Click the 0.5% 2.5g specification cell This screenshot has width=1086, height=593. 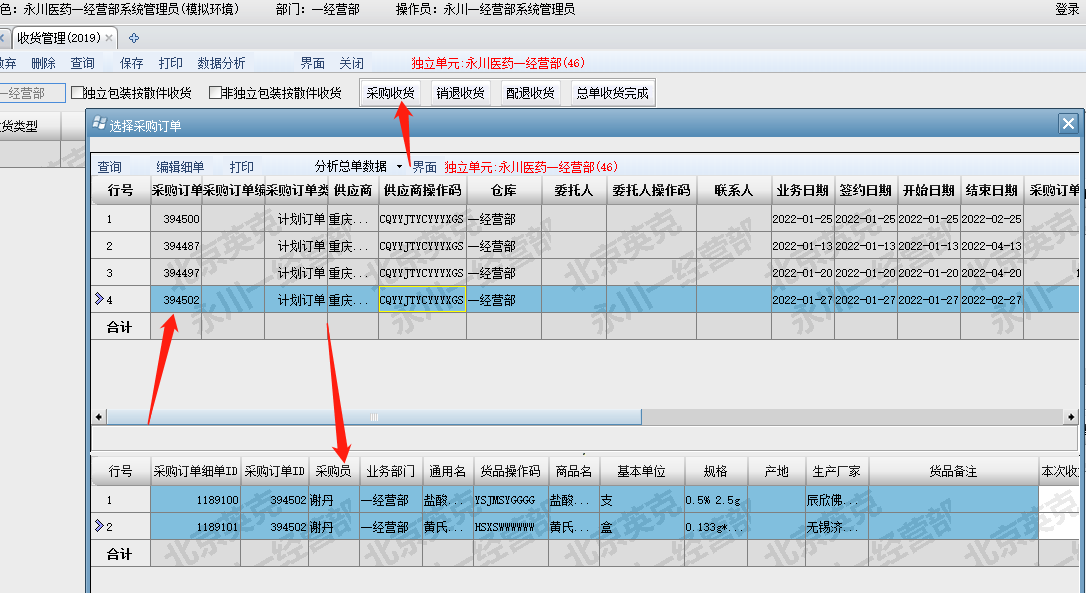(716, 499)
